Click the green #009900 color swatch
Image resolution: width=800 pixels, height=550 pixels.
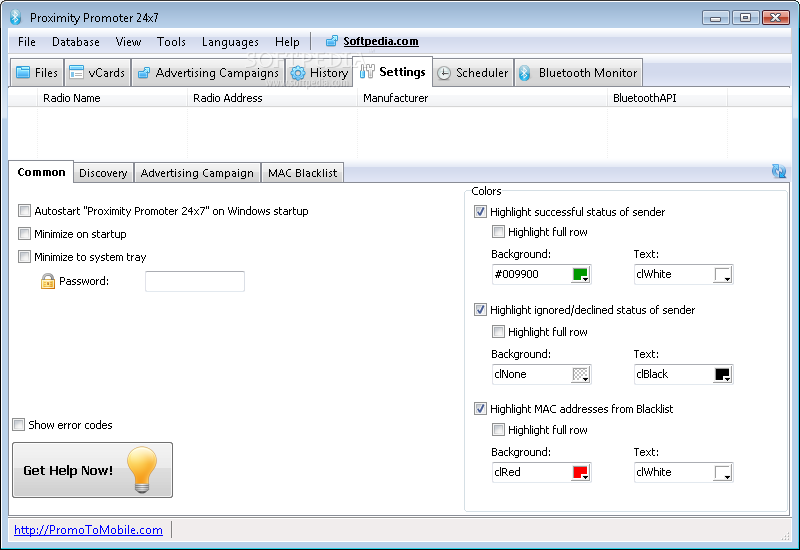tap(579, 274)
